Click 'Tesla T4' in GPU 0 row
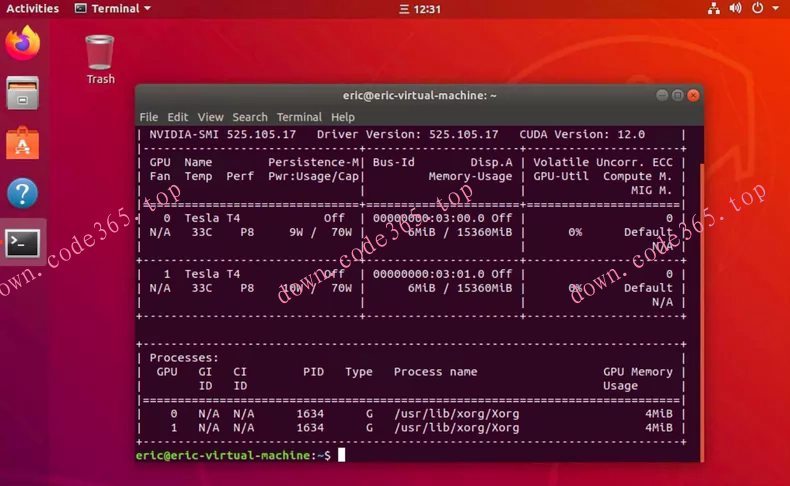This screenshot has width=790, height=486. (x=212, y=218)
